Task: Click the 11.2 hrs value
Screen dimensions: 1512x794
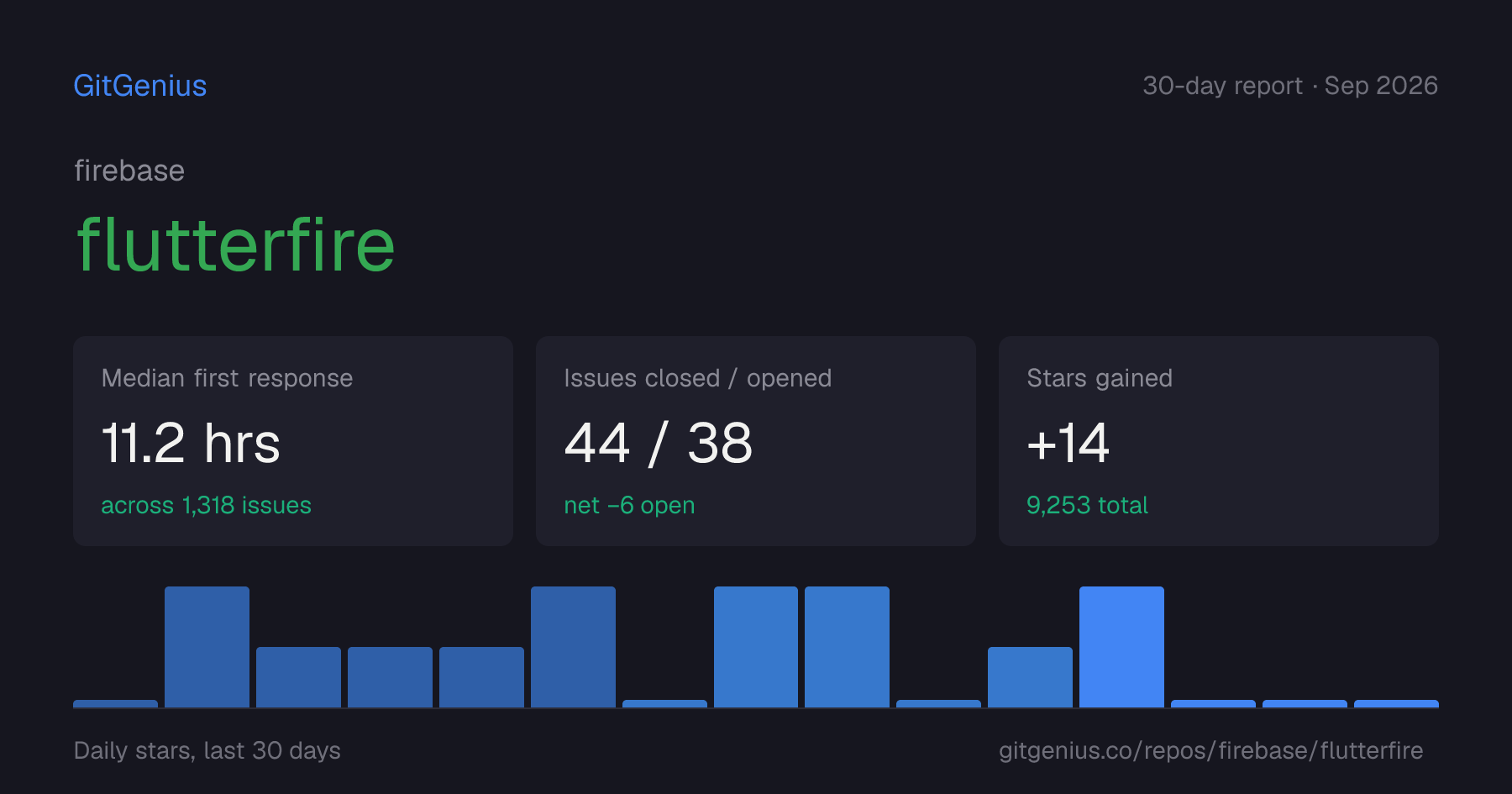Action: click(191, 443)
